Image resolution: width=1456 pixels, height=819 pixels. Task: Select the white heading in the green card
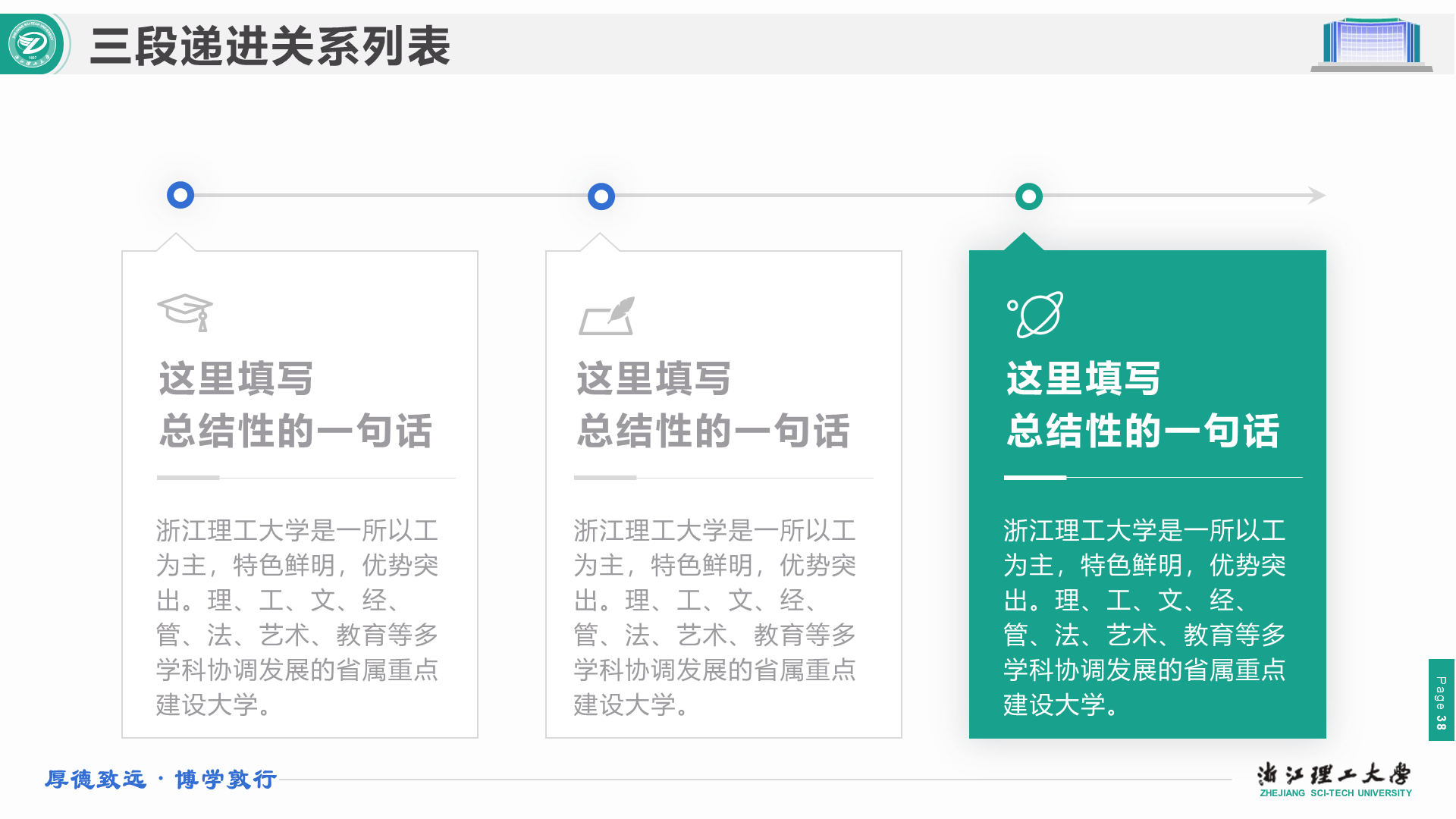pos(1143,405)
